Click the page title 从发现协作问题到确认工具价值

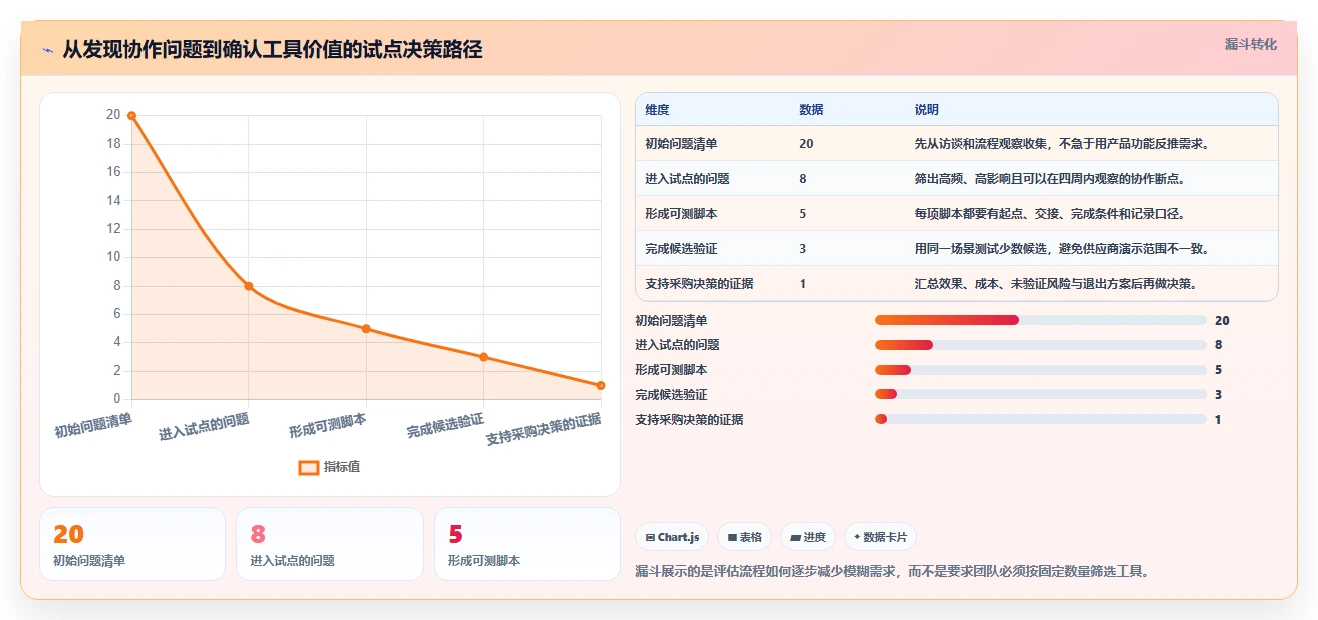pyautogui.click(x=272, y=50)
